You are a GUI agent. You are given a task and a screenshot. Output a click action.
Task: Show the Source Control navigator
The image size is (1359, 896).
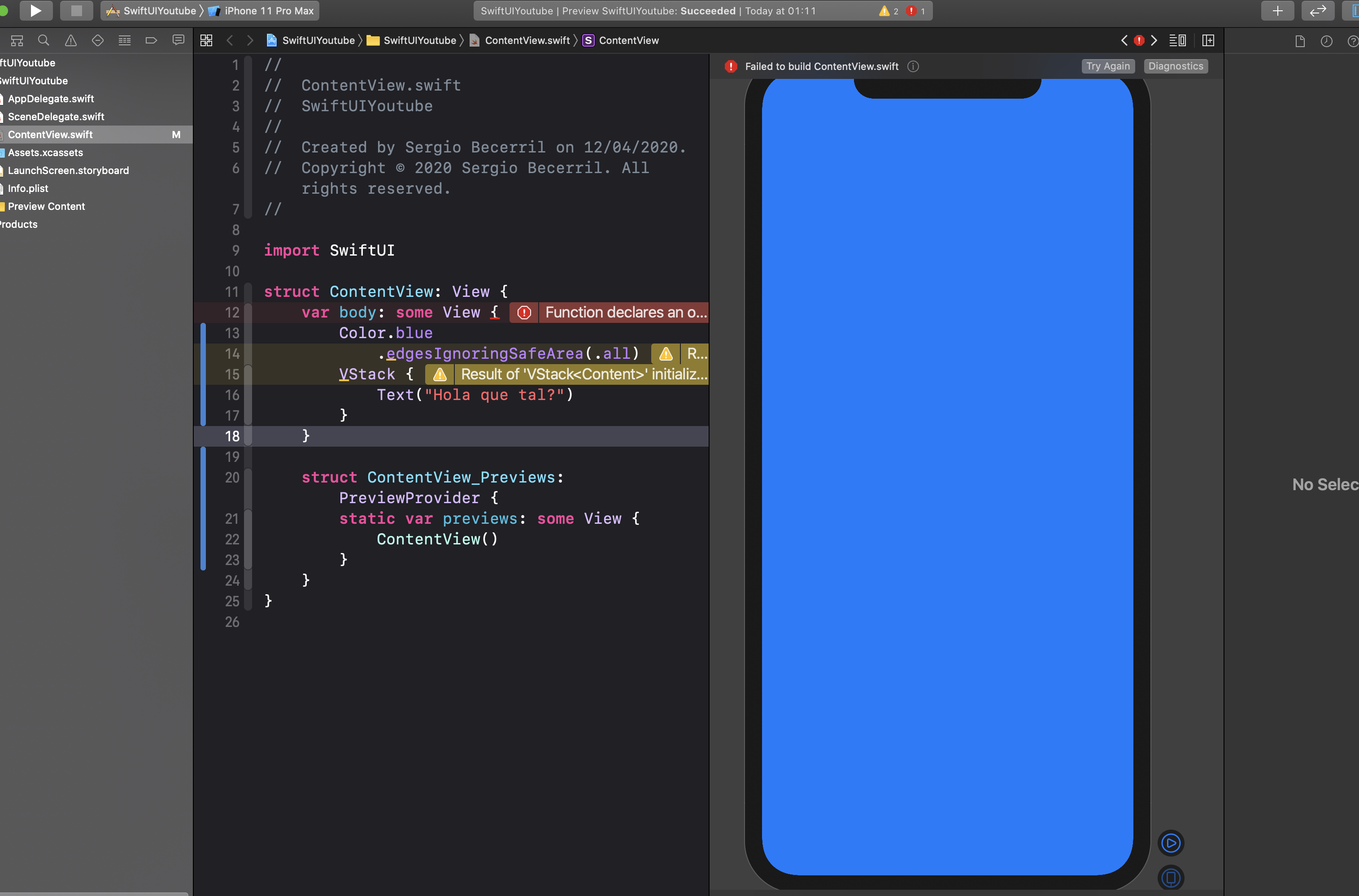[17, 40]
